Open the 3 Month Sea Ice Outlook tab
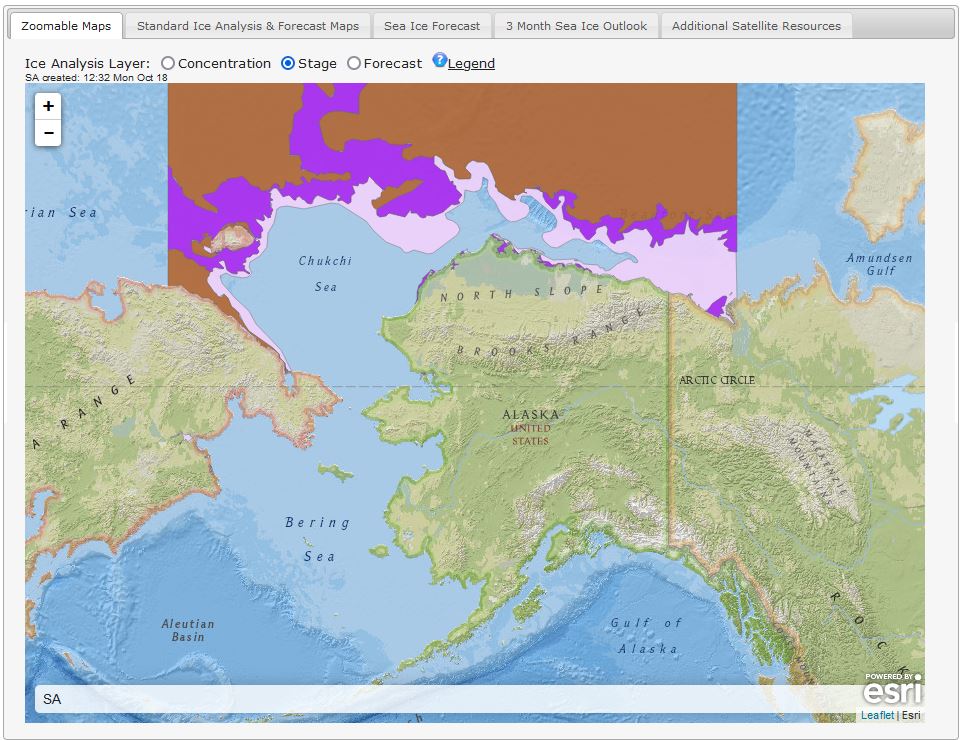961x740 pixels. 576,26
